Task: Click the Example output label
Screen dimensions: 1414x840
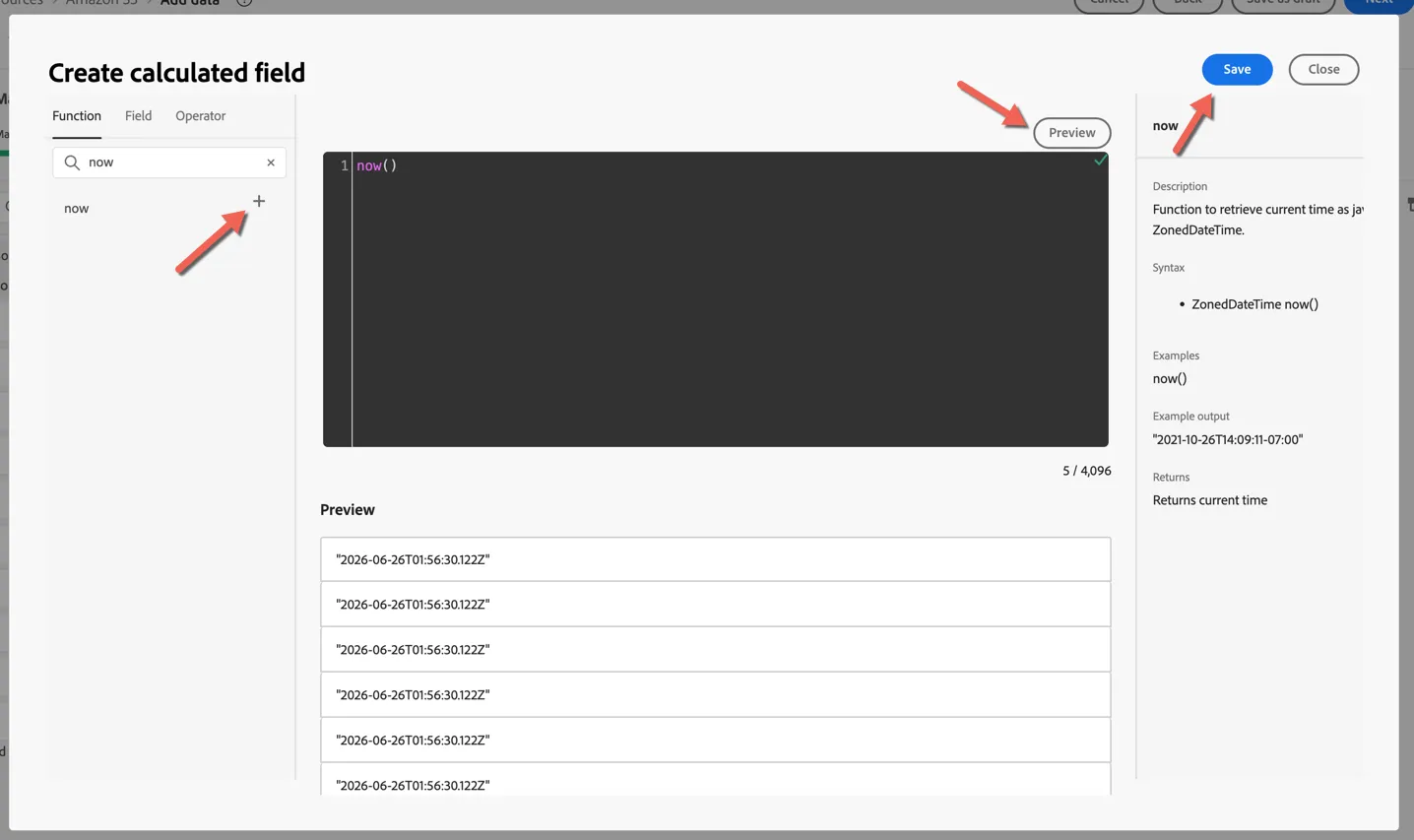Action: pyautogui.click(x=1190, y=417)
